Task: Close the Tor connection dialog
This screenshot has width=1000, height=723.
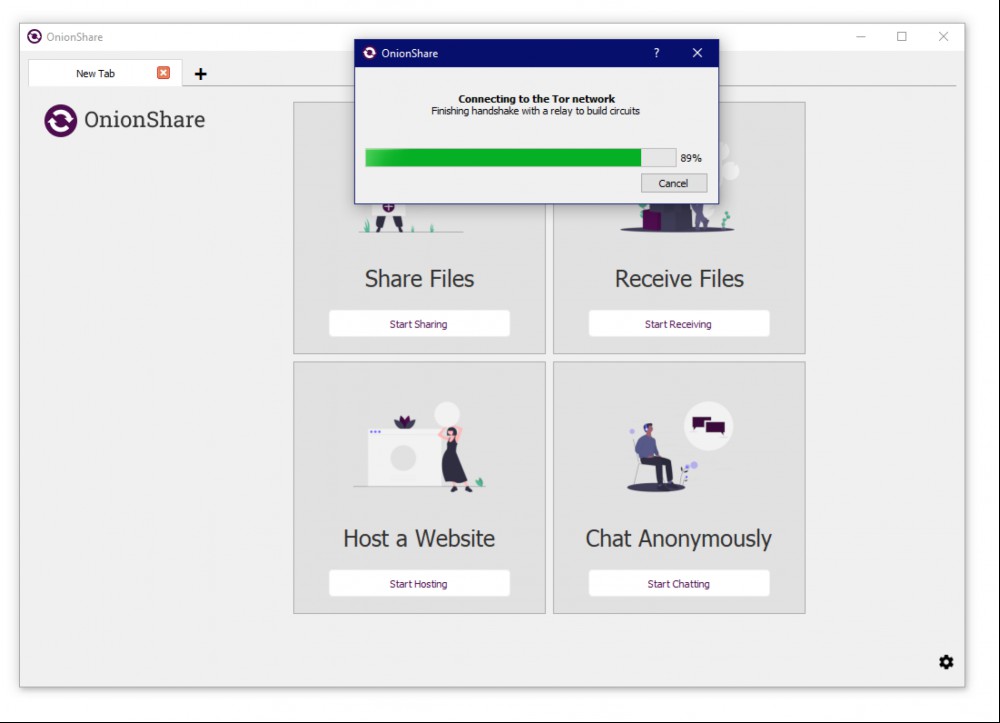Action: click(x=697, y=53)
